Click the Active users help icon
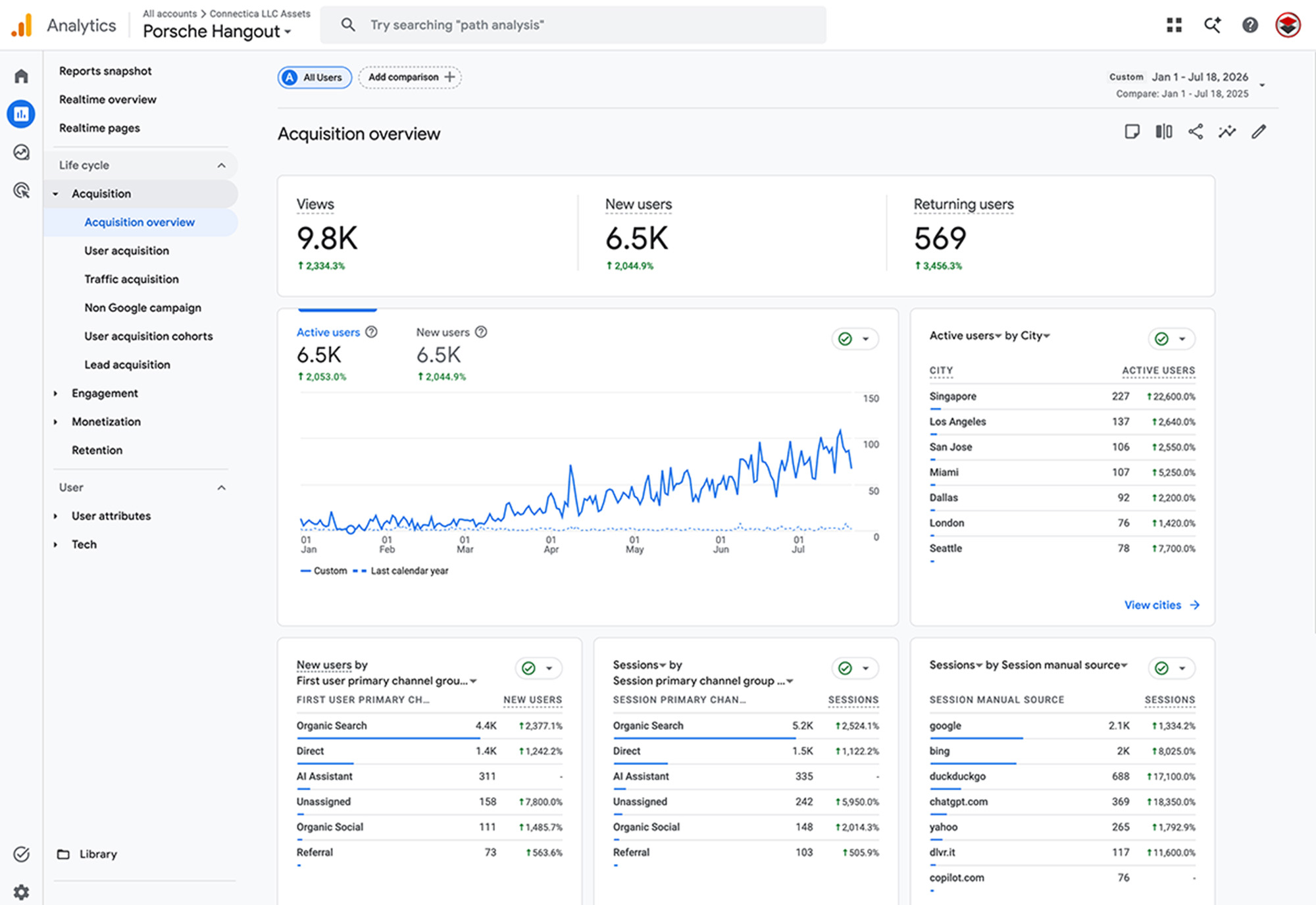The width and height of the screenshot is (1316, 905). click(371, 332)
